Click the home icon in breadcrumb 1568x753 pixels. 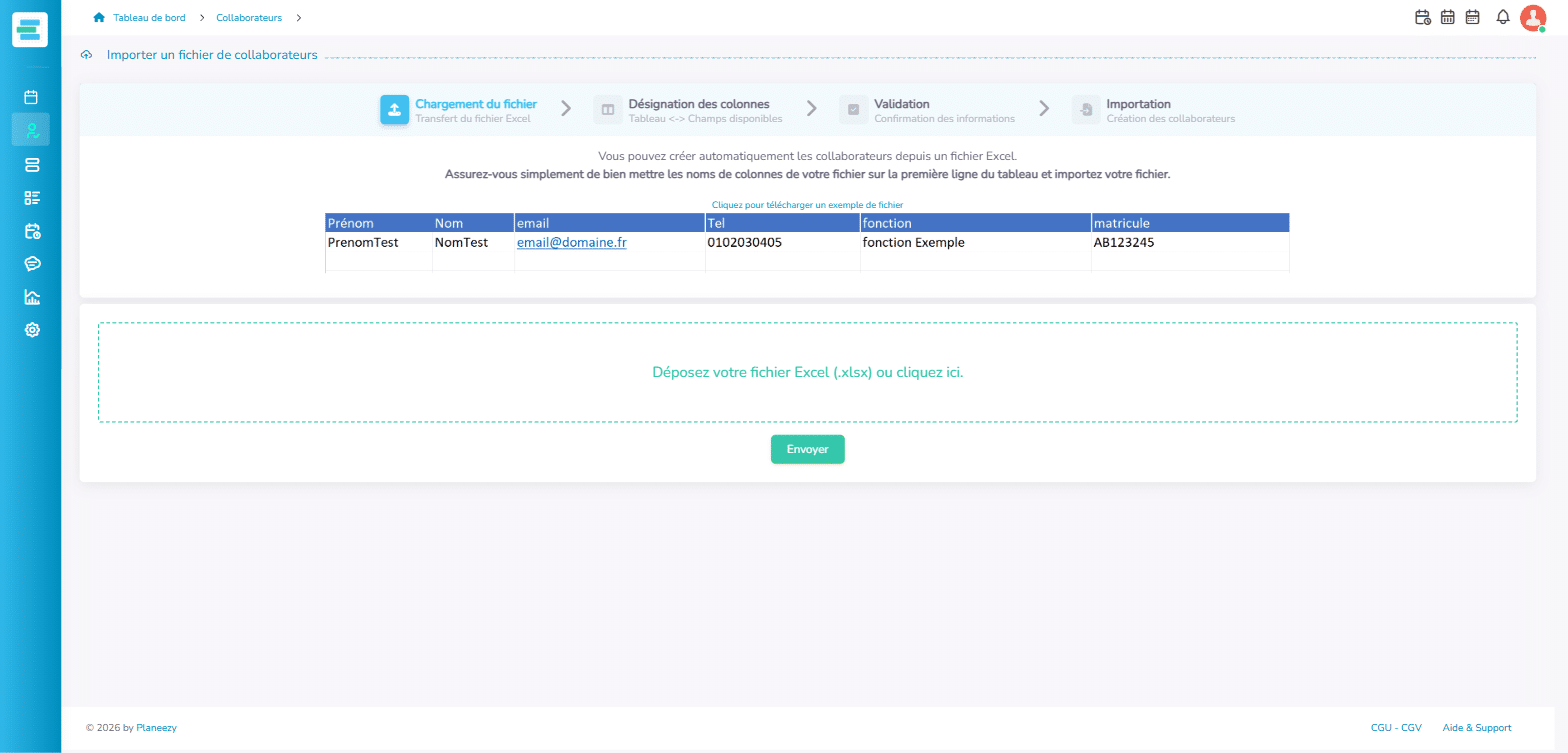99,17
